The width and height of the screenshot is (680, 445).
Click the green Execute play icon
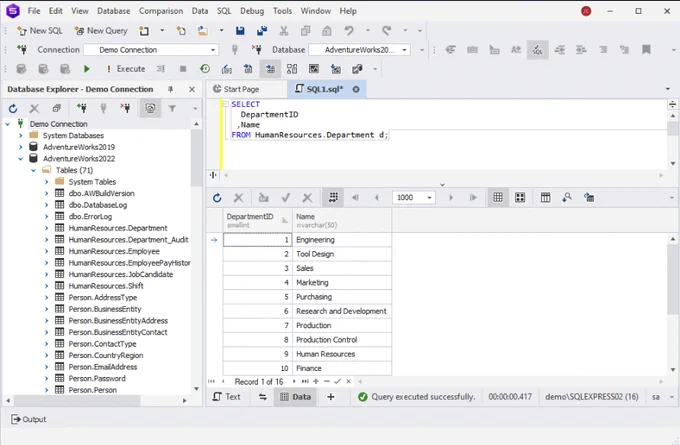pos(87,69)
